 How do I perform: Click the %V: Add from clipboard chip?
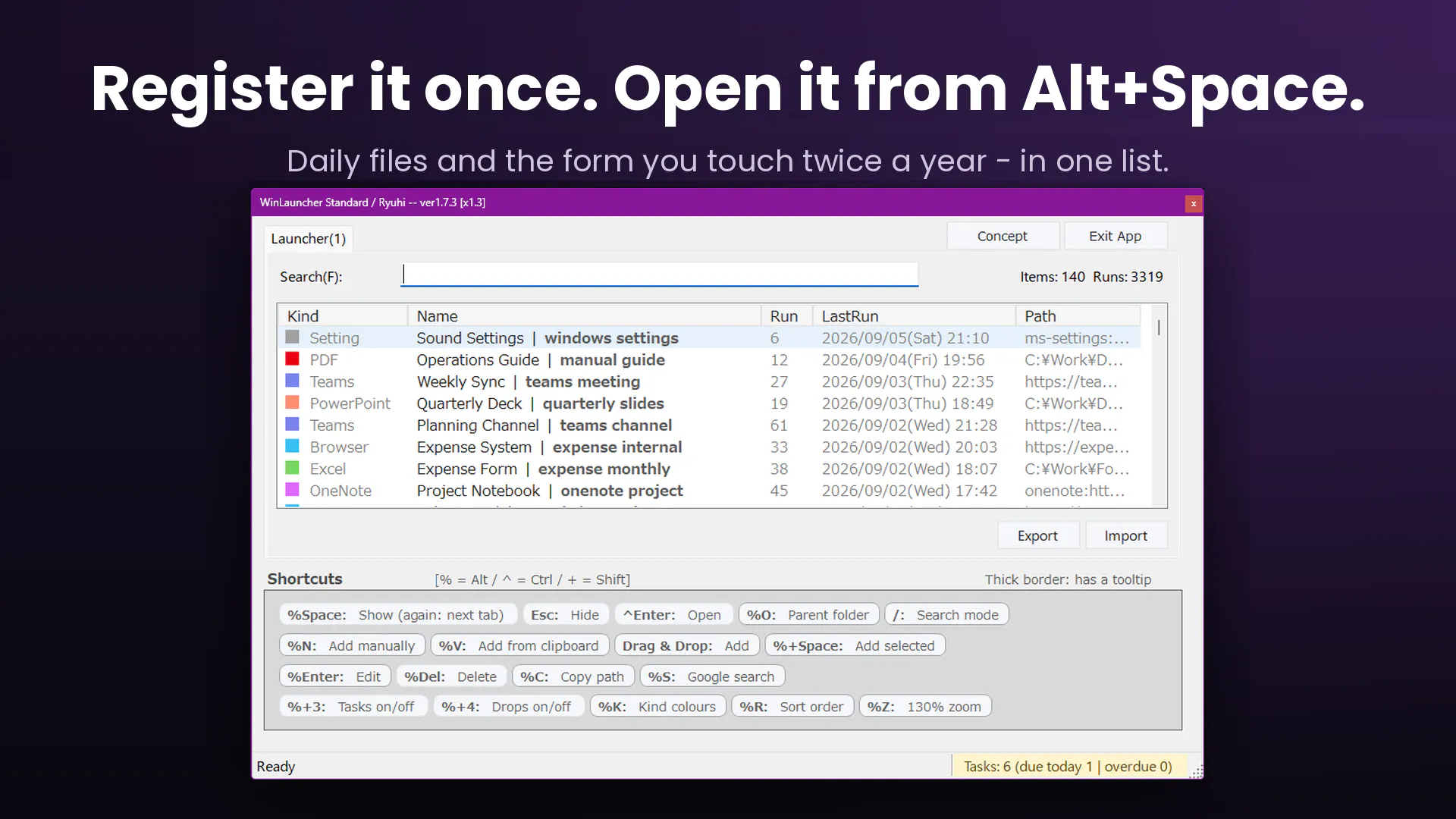point(519,645)
